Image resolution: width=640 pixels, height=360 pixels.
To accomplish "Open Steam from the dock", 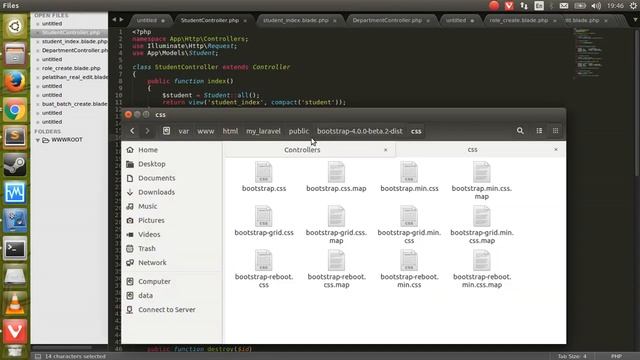I will pos(15,165).
